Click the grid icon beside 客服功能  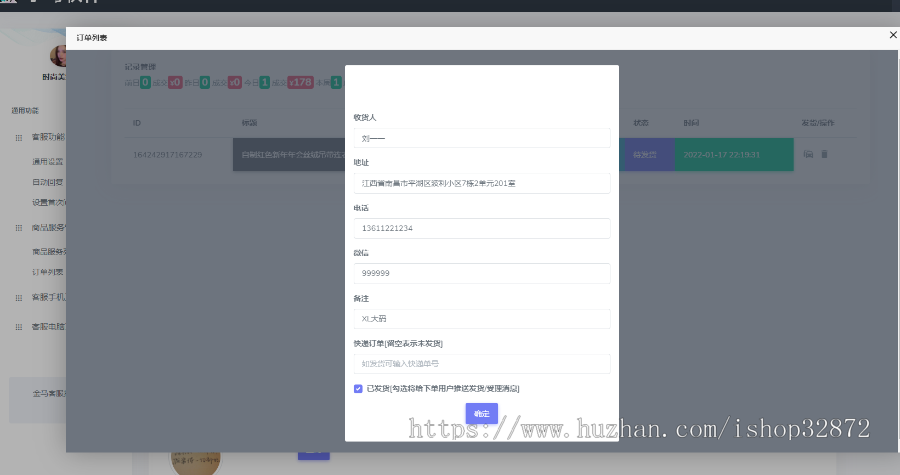[x=18, y=138]
